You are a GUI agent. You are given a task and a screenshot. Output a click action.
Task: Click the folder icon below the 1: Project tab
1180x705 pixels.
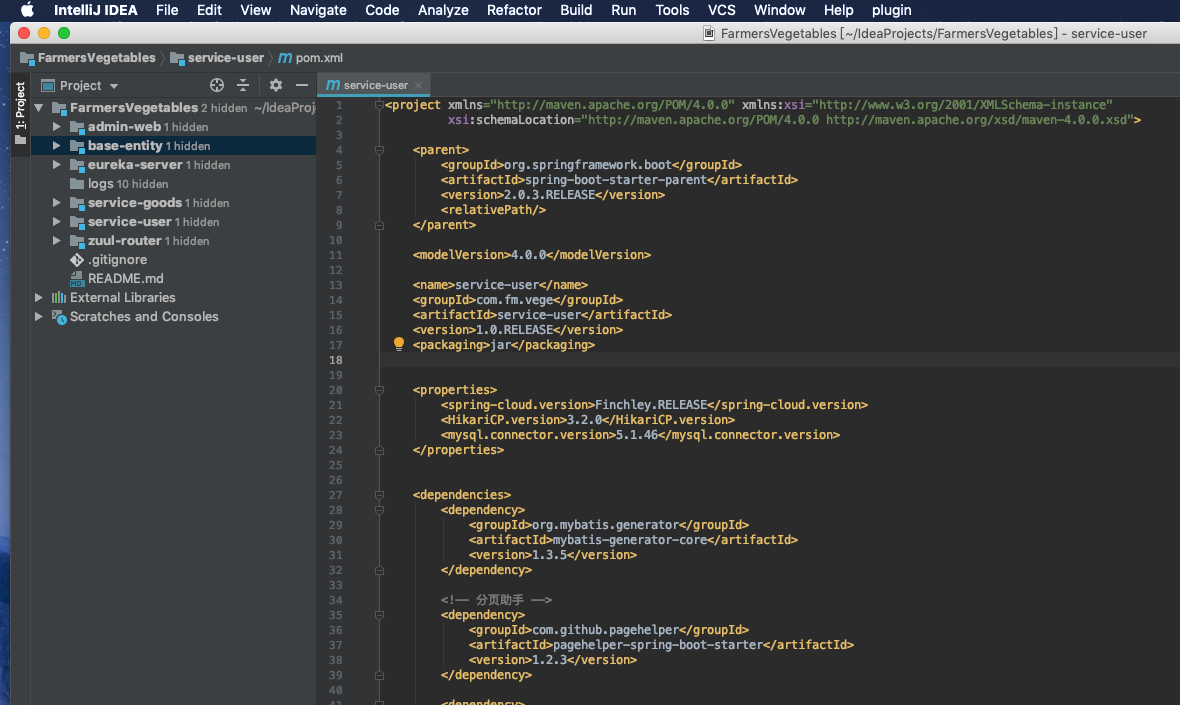click(20, 140)
